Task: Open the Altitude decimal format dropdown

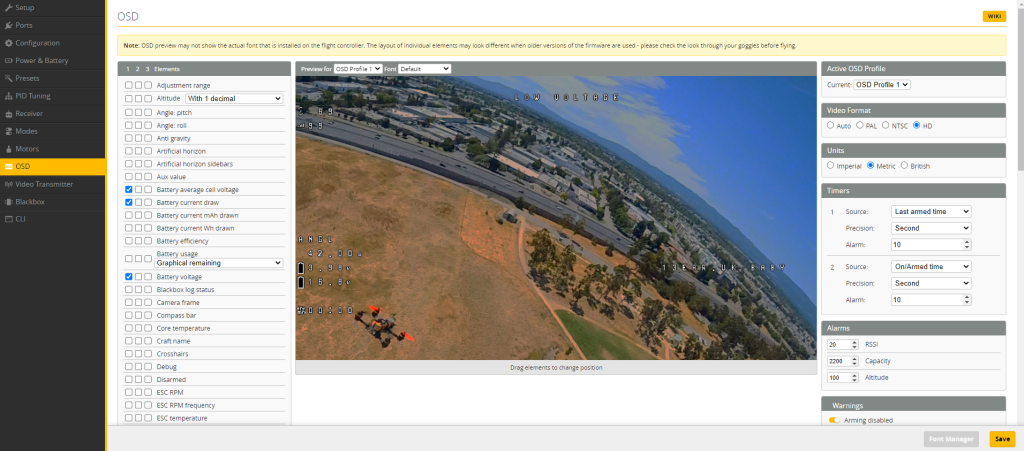Action: click(234, 99)
